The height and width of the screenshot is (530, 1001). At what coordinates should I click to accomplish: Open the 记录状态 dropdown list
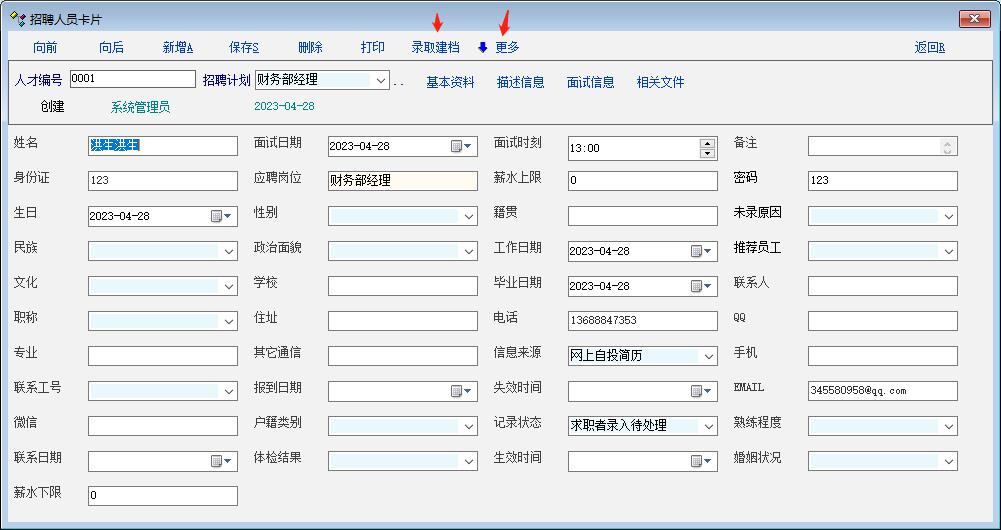[x=709, y=426]
